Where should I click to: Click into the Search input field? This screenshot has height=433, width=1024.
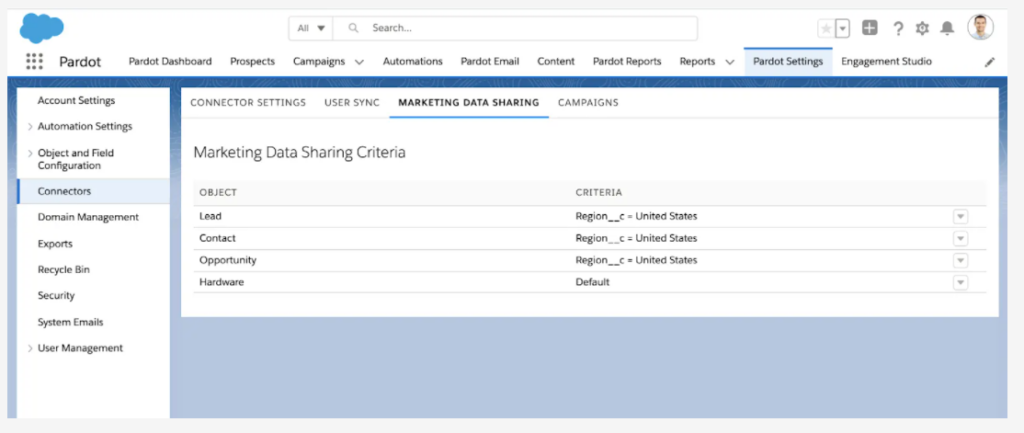[515, 28]
